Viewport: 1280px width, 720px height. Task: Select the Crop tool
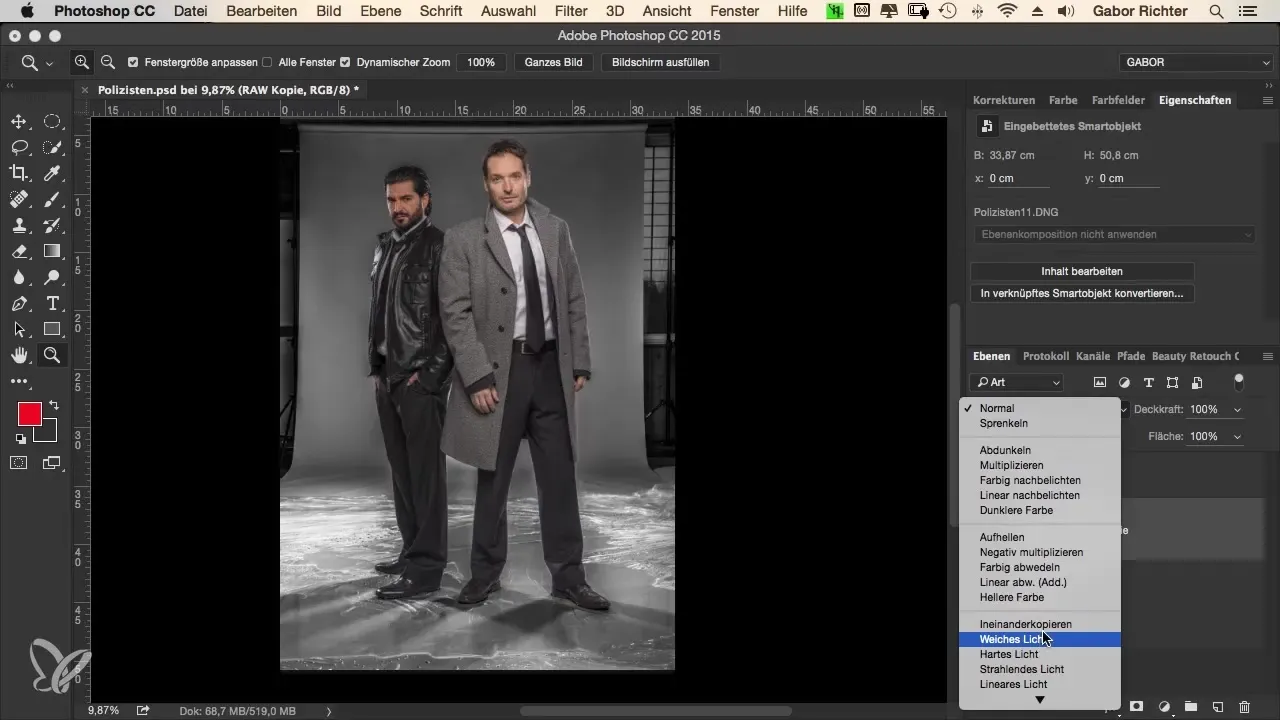pyautogui.click(x=19, y=174)
